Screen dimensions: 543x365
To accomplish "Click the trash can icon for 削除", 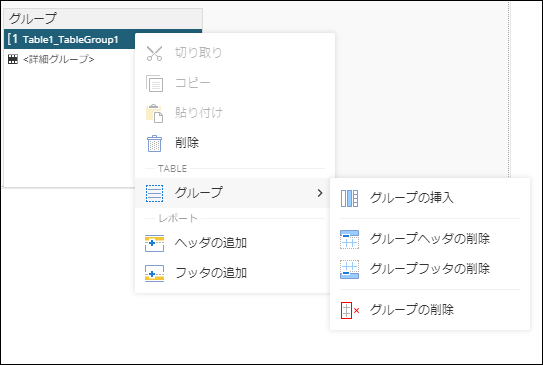I will [x=154, y=143].
